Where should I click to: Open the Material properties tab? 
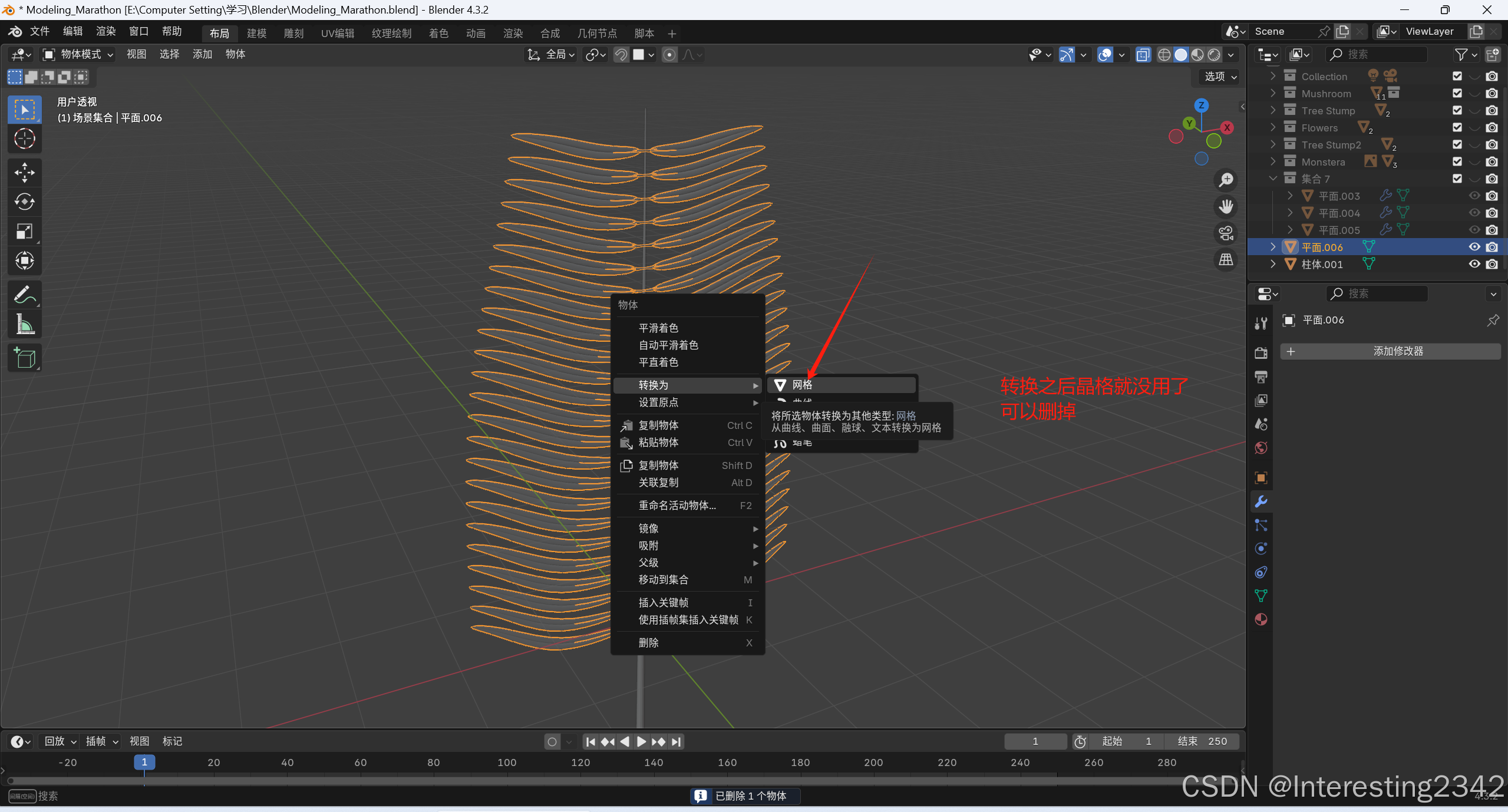point(1261,619)
